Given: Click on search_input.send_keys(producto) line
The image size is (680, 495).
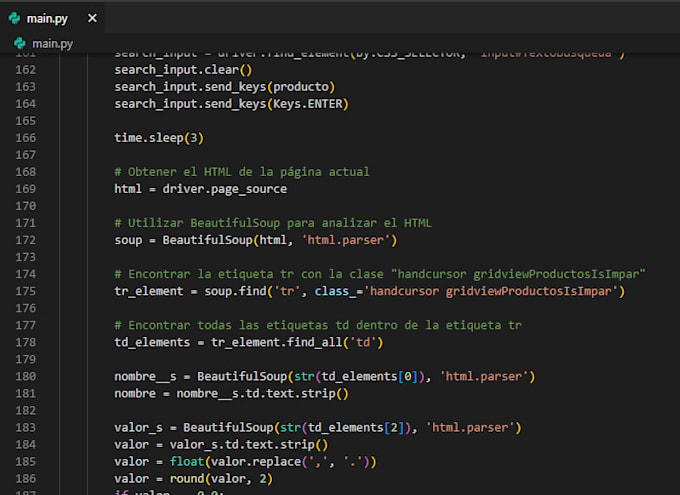Looking at the screenshot, I should click(225, 87).
